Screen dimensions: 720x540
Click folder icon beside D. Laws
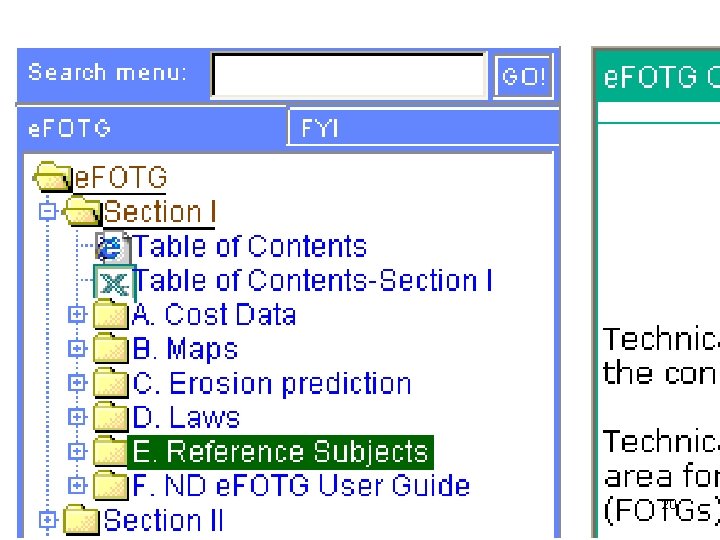point(111,418)
